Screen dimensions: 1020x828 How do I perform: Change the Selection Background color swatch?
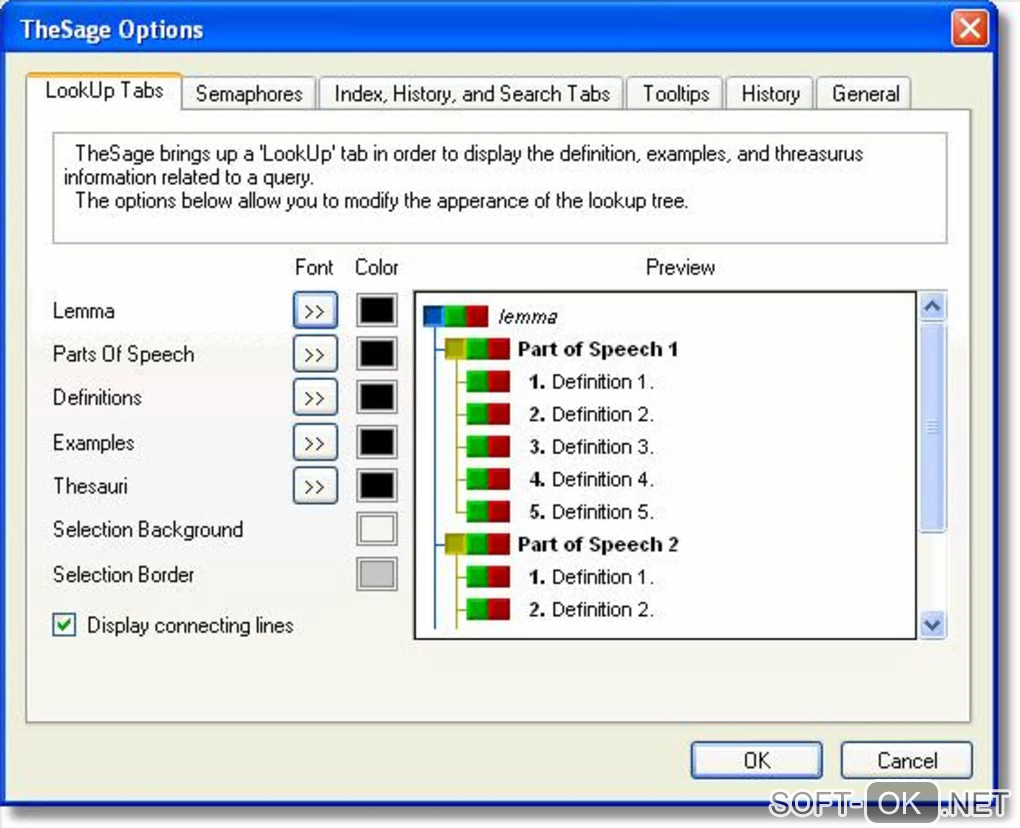pos(377,529)
